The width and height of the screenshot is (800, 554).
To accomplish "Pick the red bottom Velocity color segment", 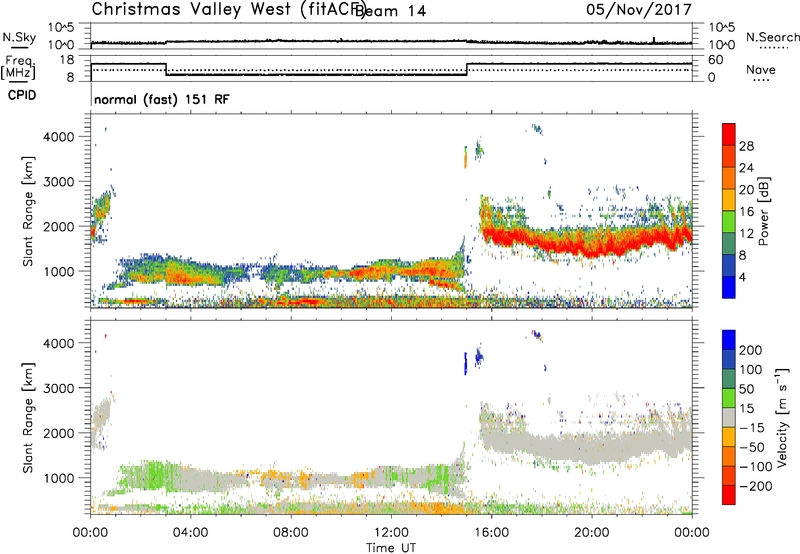I will (729, 495).
